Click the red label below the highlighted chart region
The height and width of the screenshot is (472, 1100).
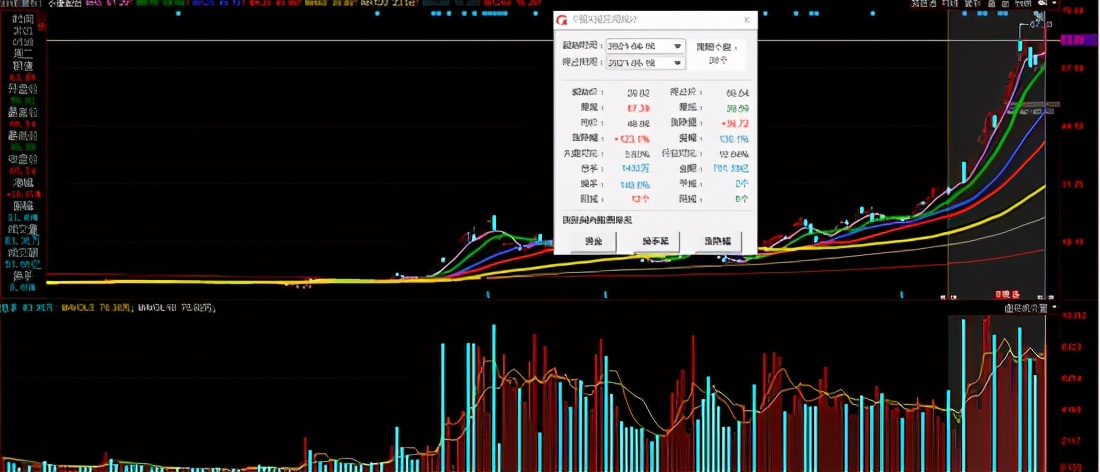pos(1003,294)
